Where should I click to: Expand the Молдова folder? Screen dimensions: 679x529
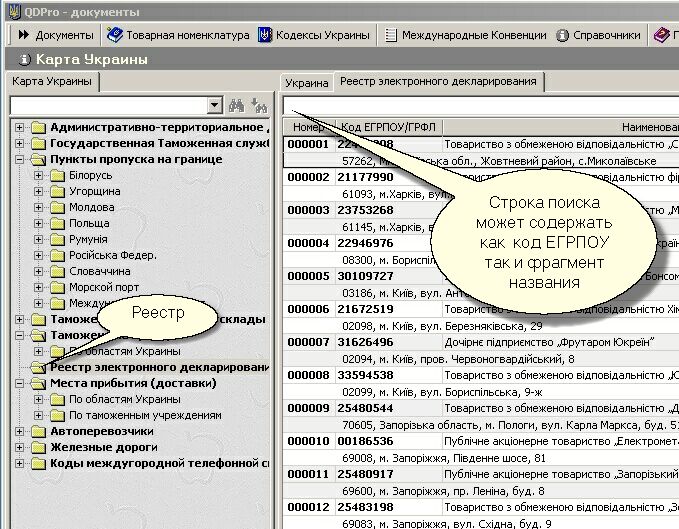pos(39,207)
